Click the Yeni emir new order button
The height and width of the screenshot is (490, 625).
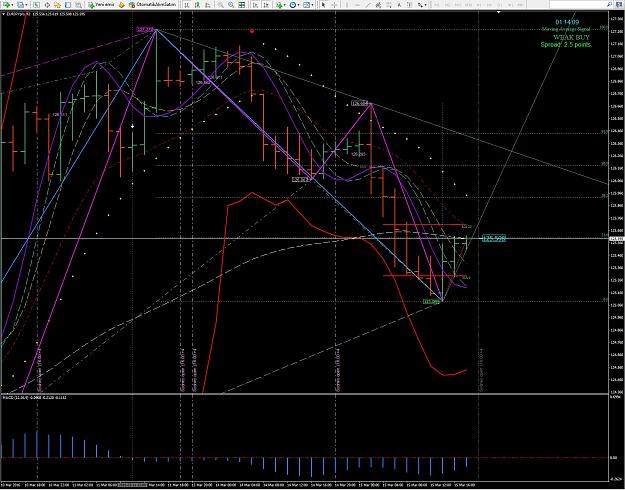pos(101,5)
